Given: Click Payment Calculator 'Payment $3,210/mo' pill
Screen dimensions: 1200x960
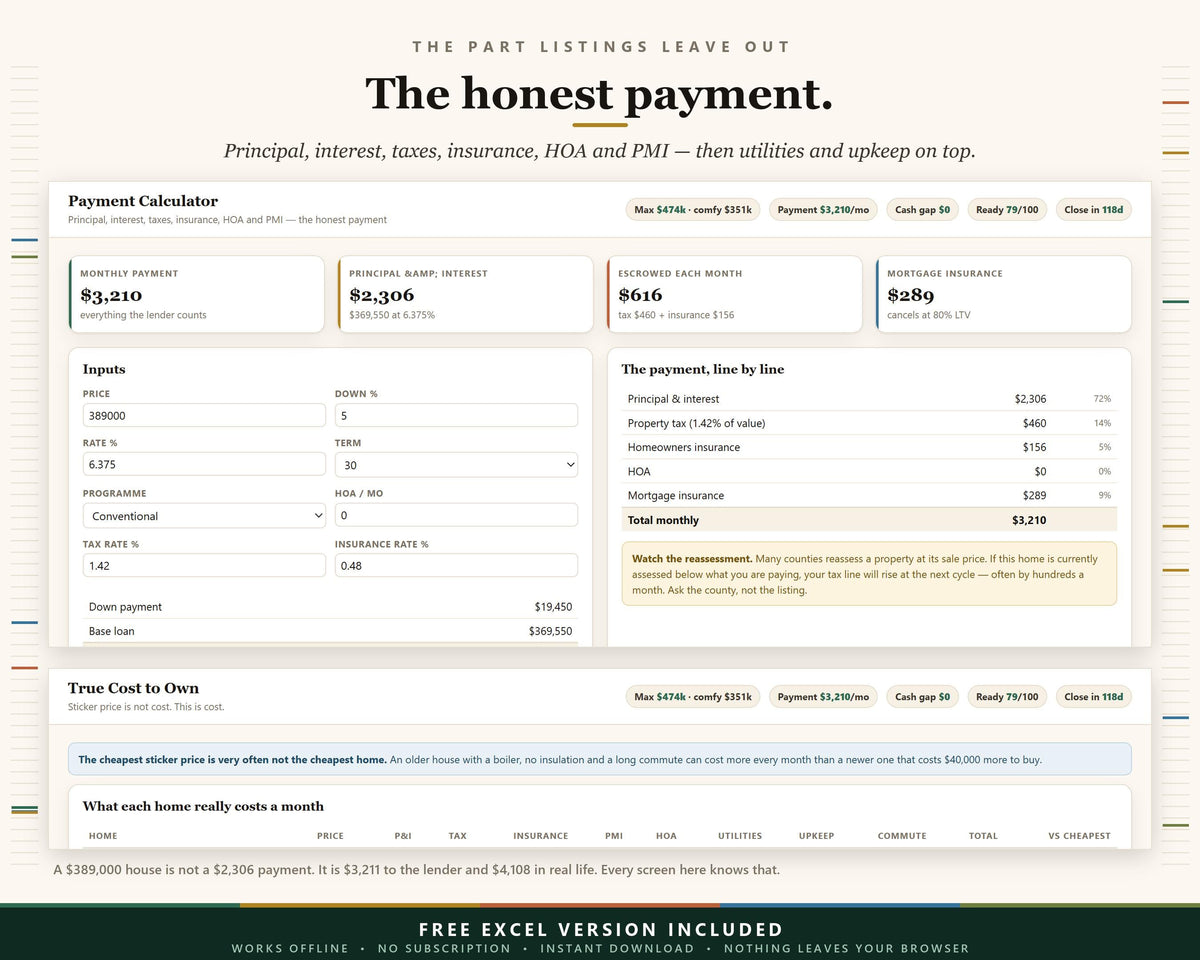Looking at the screenshot, I should tap(823, 210).
